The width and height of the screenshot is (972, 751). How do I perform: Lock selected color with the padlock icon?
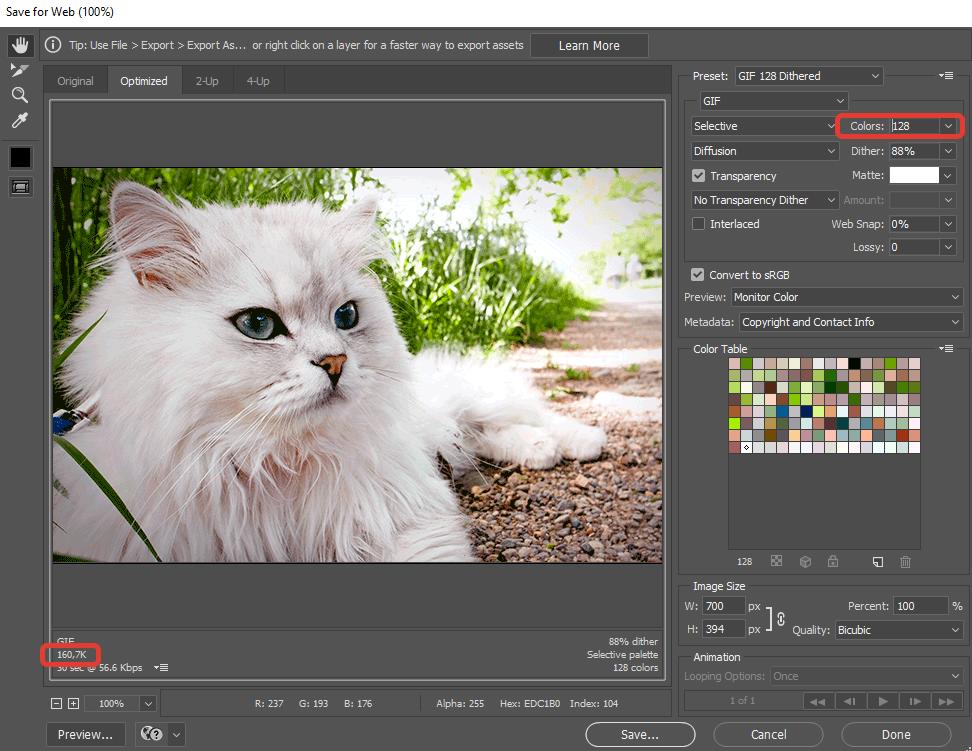pos(833,562)
